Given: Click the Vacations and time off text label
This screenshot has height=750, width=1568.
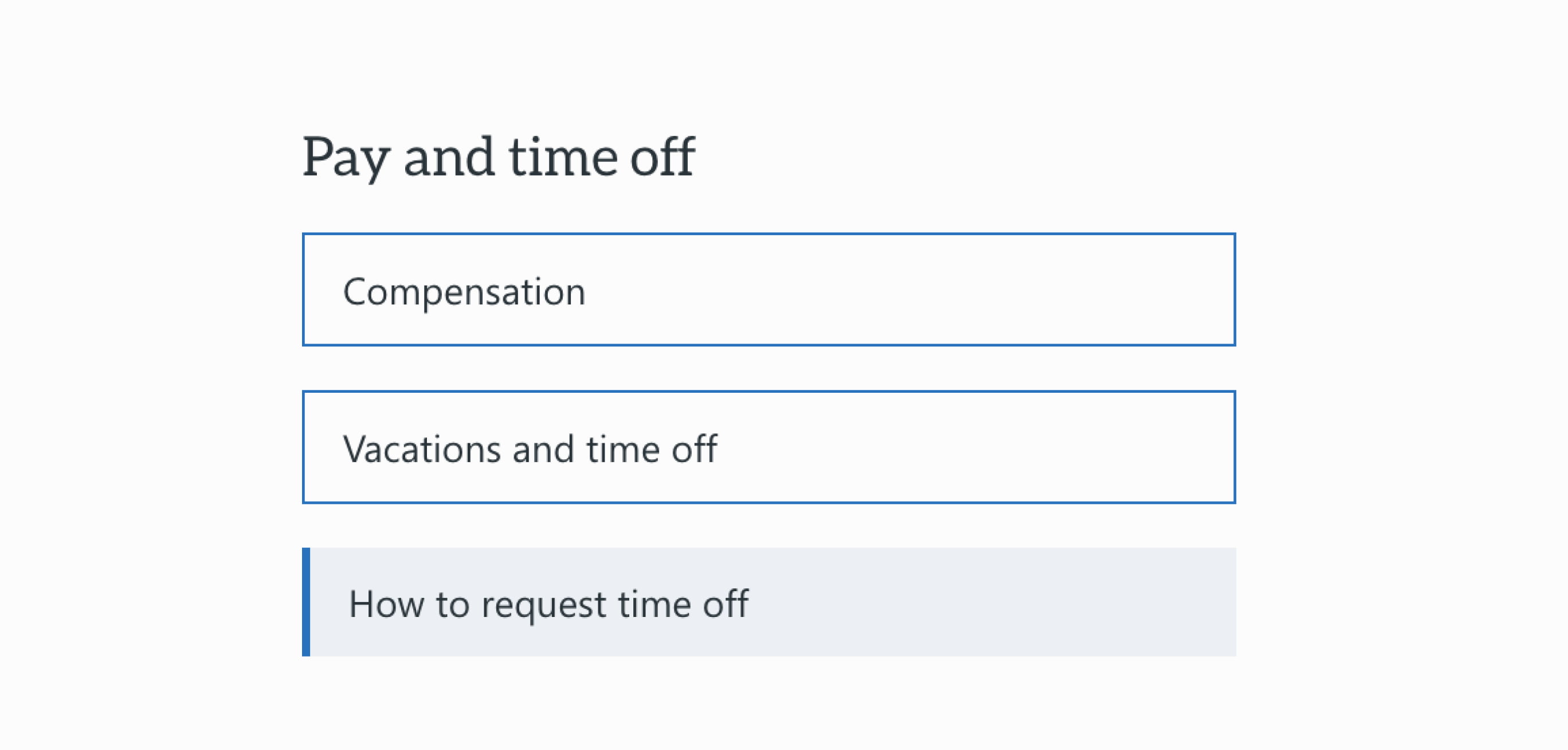Looking at the screenshot, I should tap(530, 450).
